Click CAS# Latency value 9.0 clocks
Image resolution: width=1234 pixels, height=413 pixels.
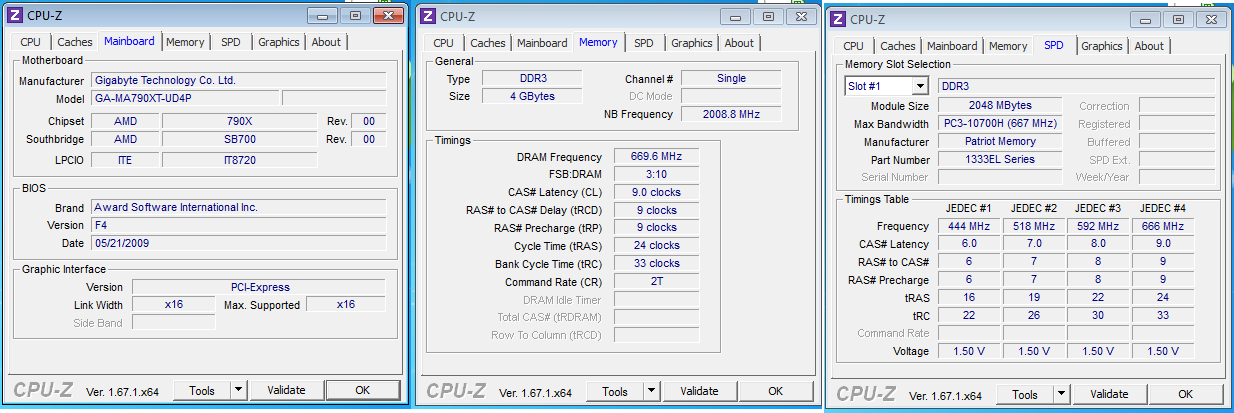click(x=655, y=192)
